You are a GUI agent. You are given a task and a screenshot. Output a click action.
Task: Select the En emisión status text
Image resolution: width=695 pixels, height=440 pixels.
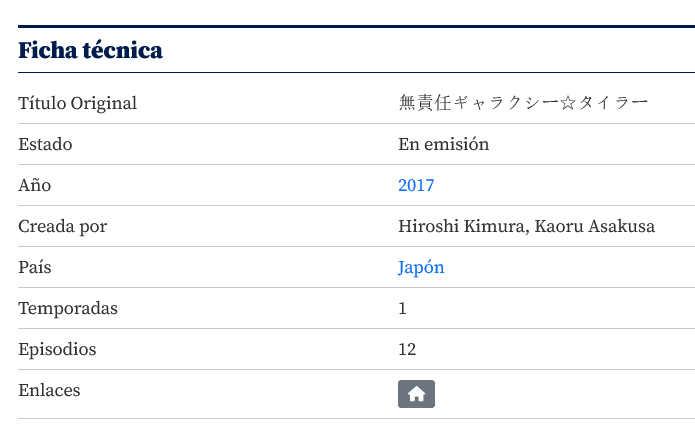(x=444, y=144)
